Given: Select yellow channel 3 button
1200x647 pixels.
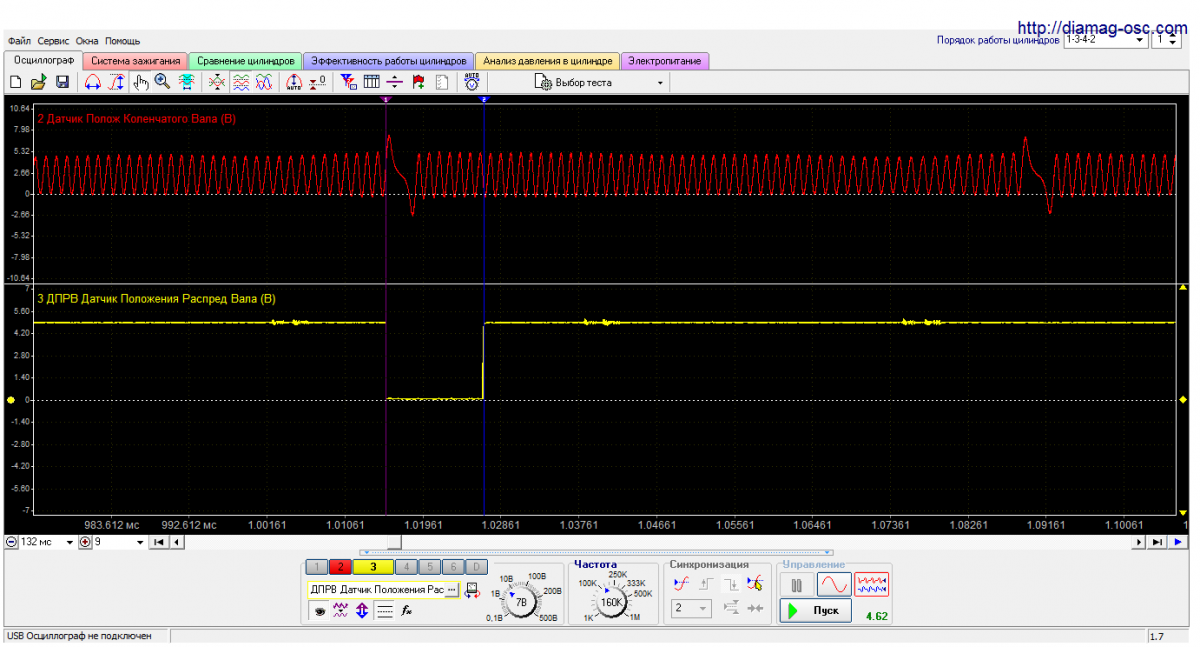Looking at the screenshot, I should tap(373, 567).
